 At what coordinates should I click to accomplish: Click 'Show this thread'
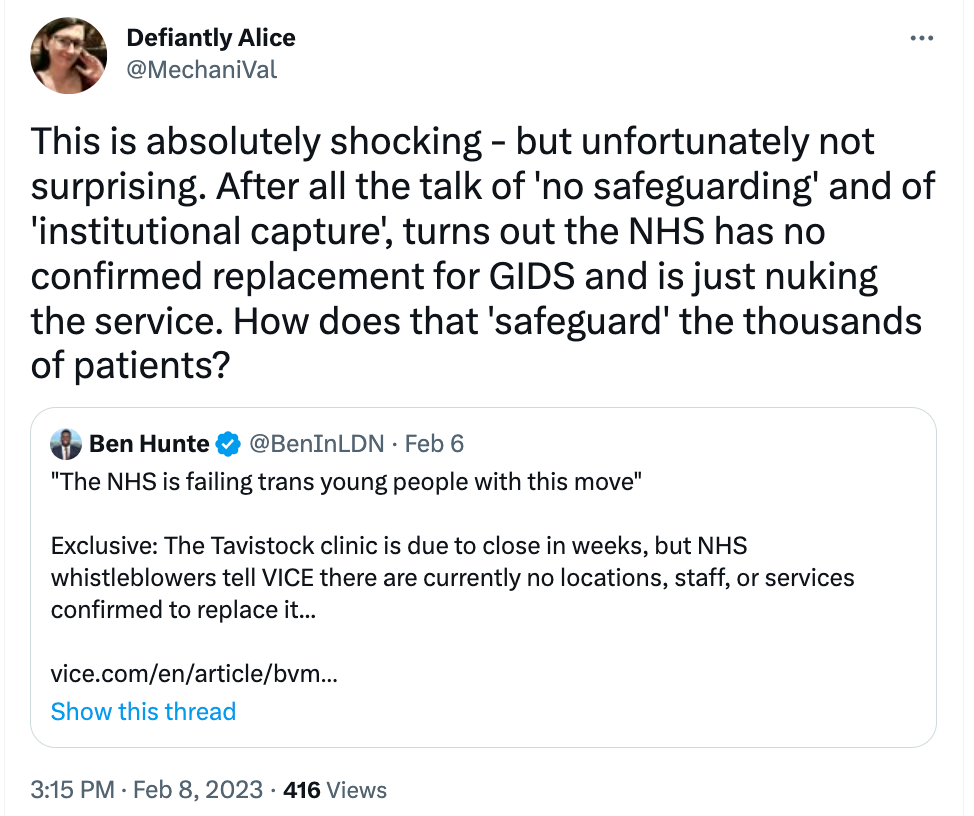[143, 711]
